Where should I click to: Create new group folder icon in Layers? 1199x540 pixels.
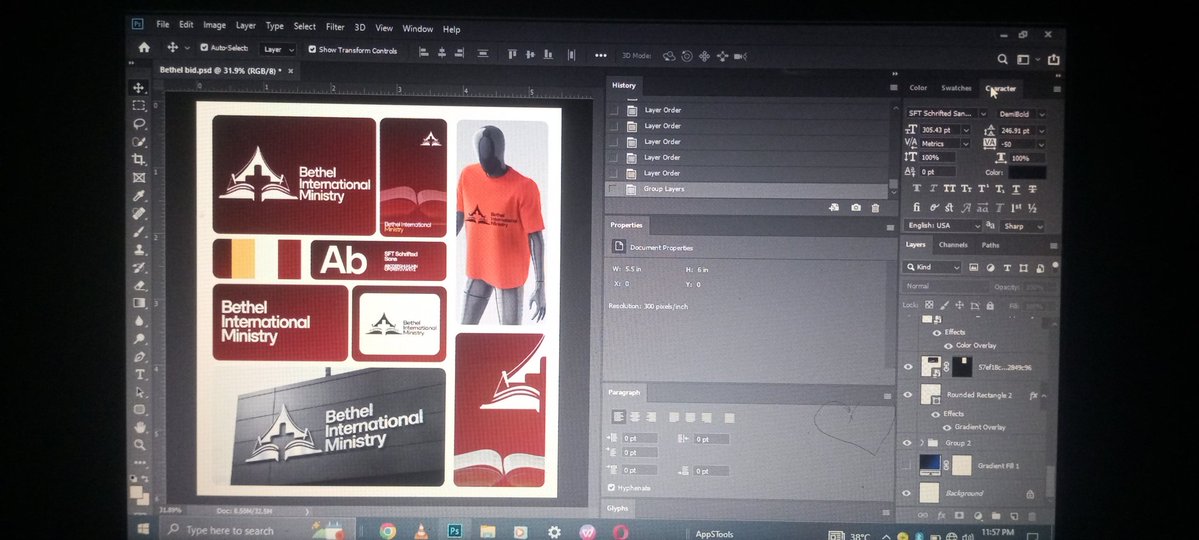(996, 517)
